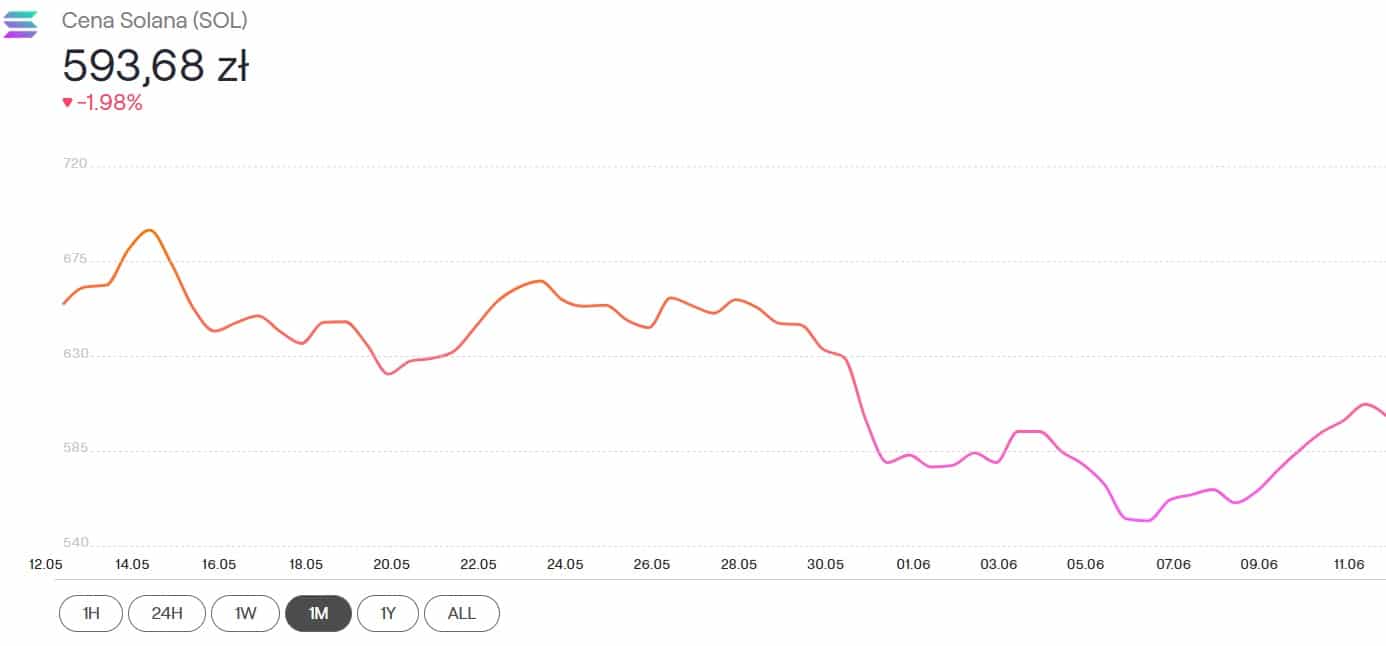Click the 11.06 date label
This screenshot has height=646, width=1386.
tap(1349, 564)
